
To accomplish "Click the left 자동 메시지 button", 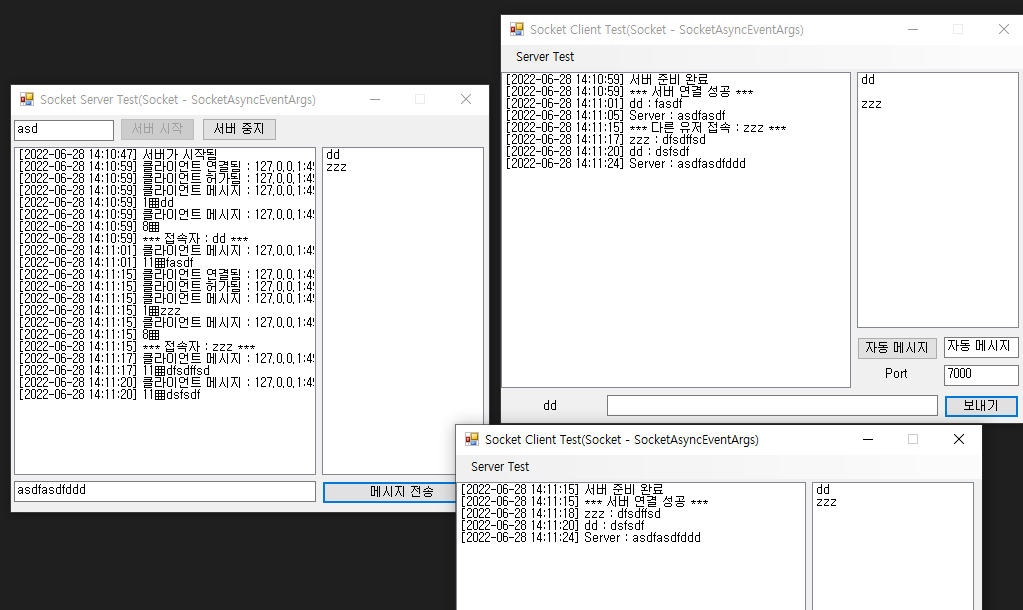I will (x=896, y=347).
